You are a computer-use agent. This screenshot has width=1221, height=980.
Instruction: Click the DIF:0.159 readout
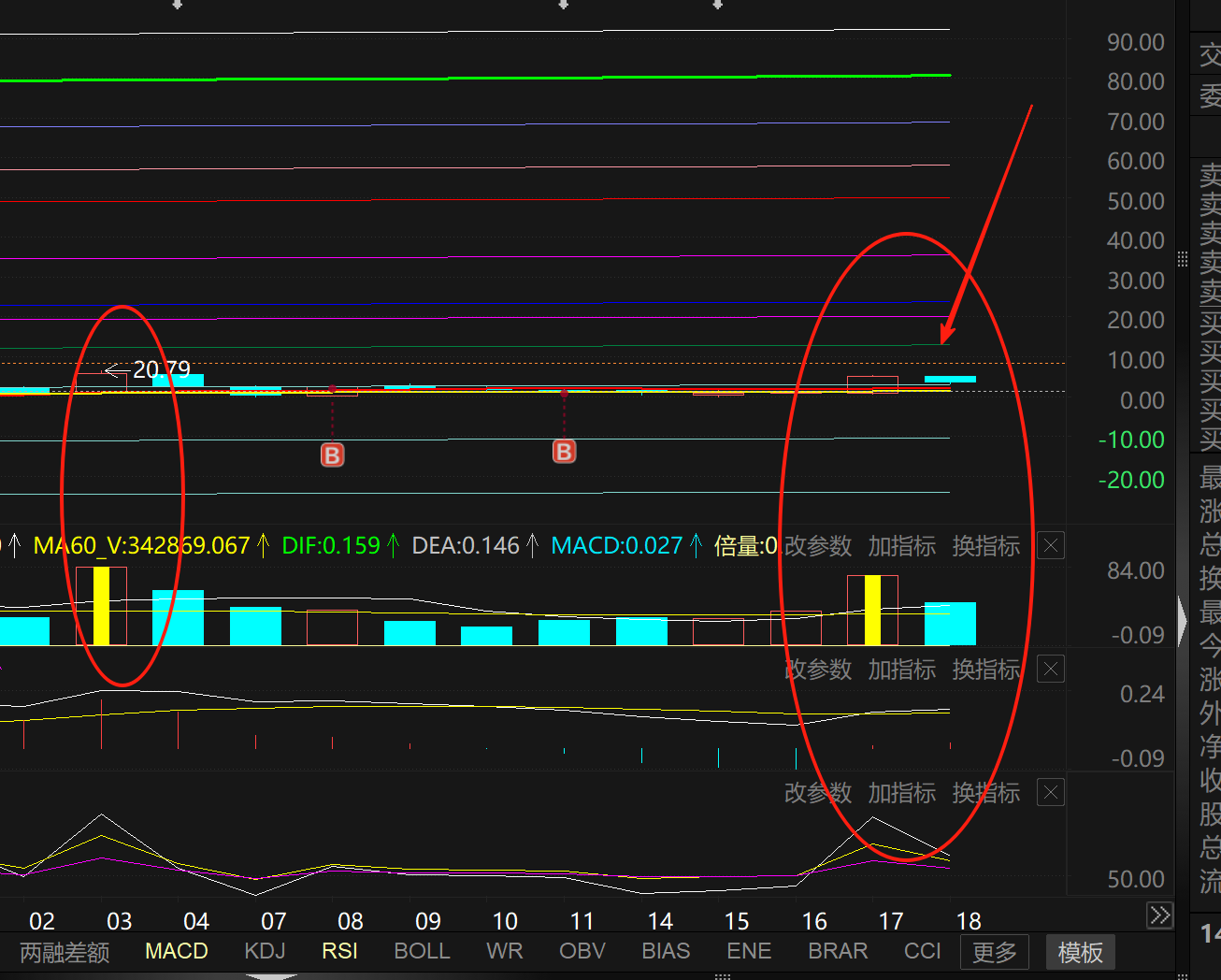click(x=331, y=546)
